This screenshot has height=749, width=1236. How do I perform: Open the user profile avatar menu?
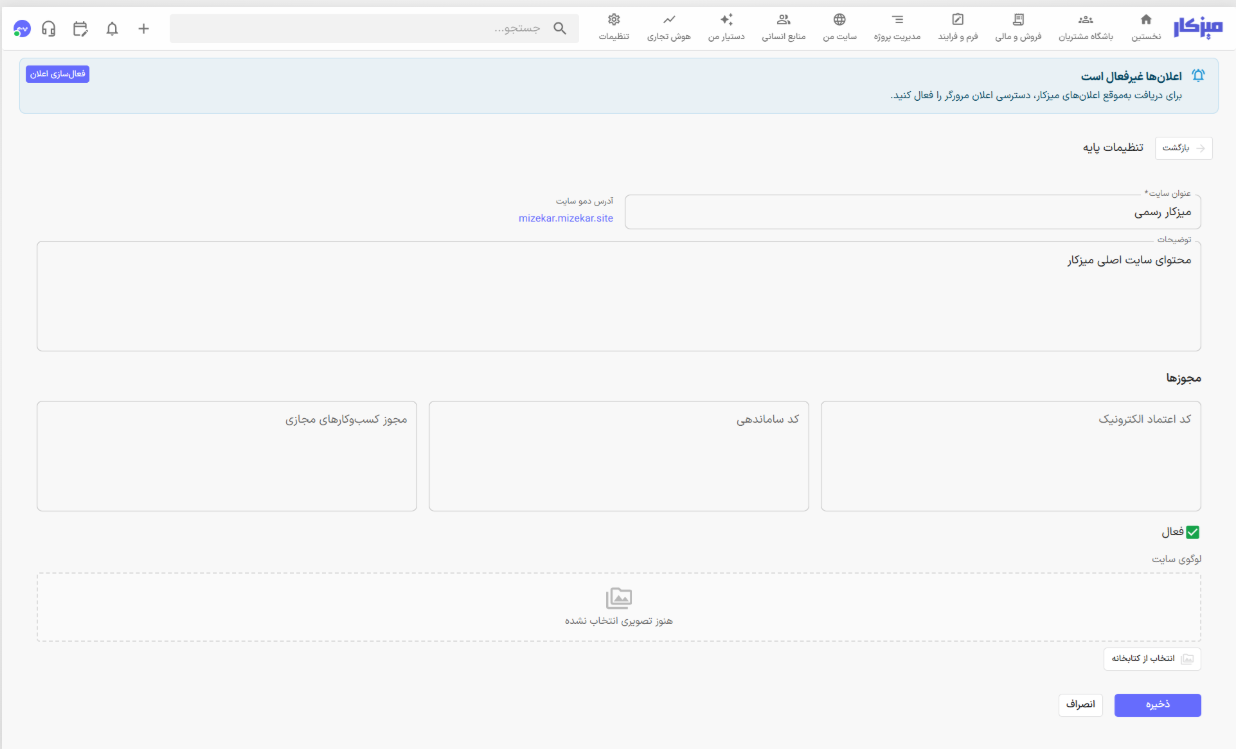click(22, 29)
